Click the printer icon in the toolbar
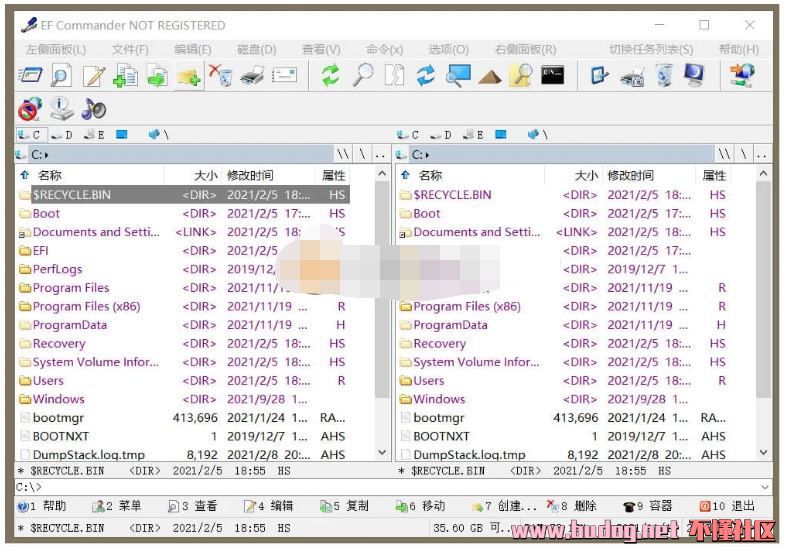The width and height of the screenshot is (785, 551). coord(253,76)
